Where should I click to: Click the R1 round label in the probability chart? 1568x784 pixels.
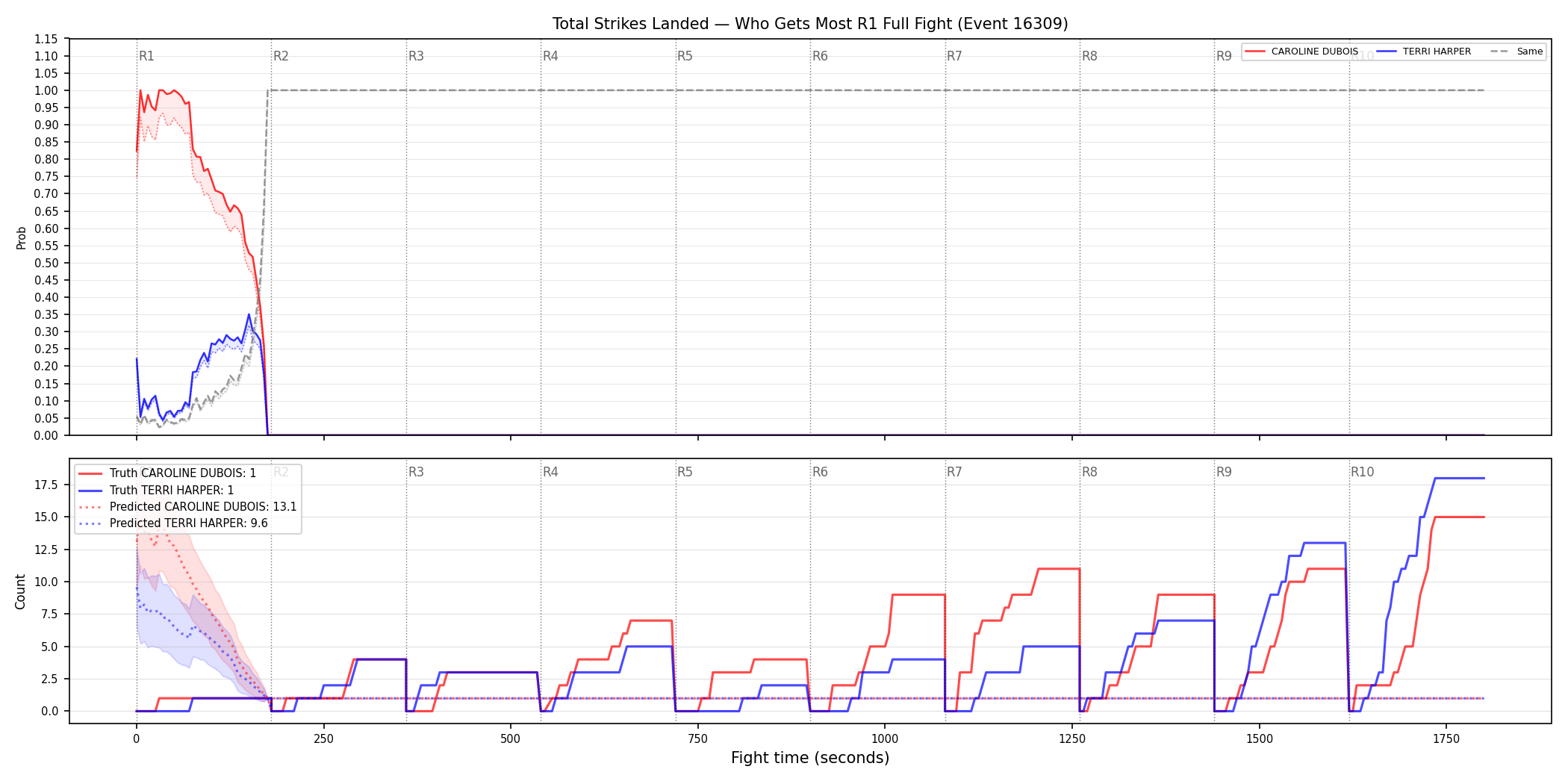click(146, 56)
